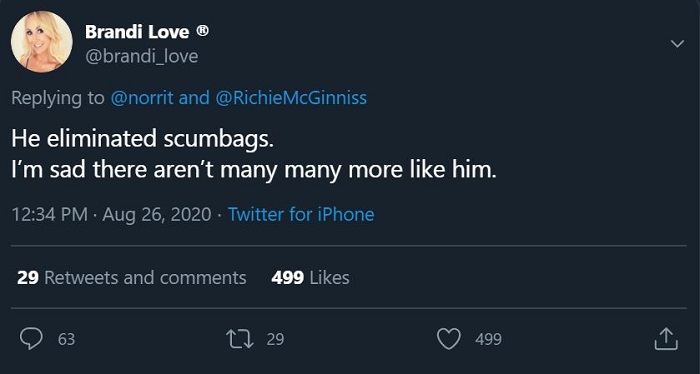Click the 12:34 PM Aug 26, 2020 timestamp
700x374 pixels.
coord(111,214)
